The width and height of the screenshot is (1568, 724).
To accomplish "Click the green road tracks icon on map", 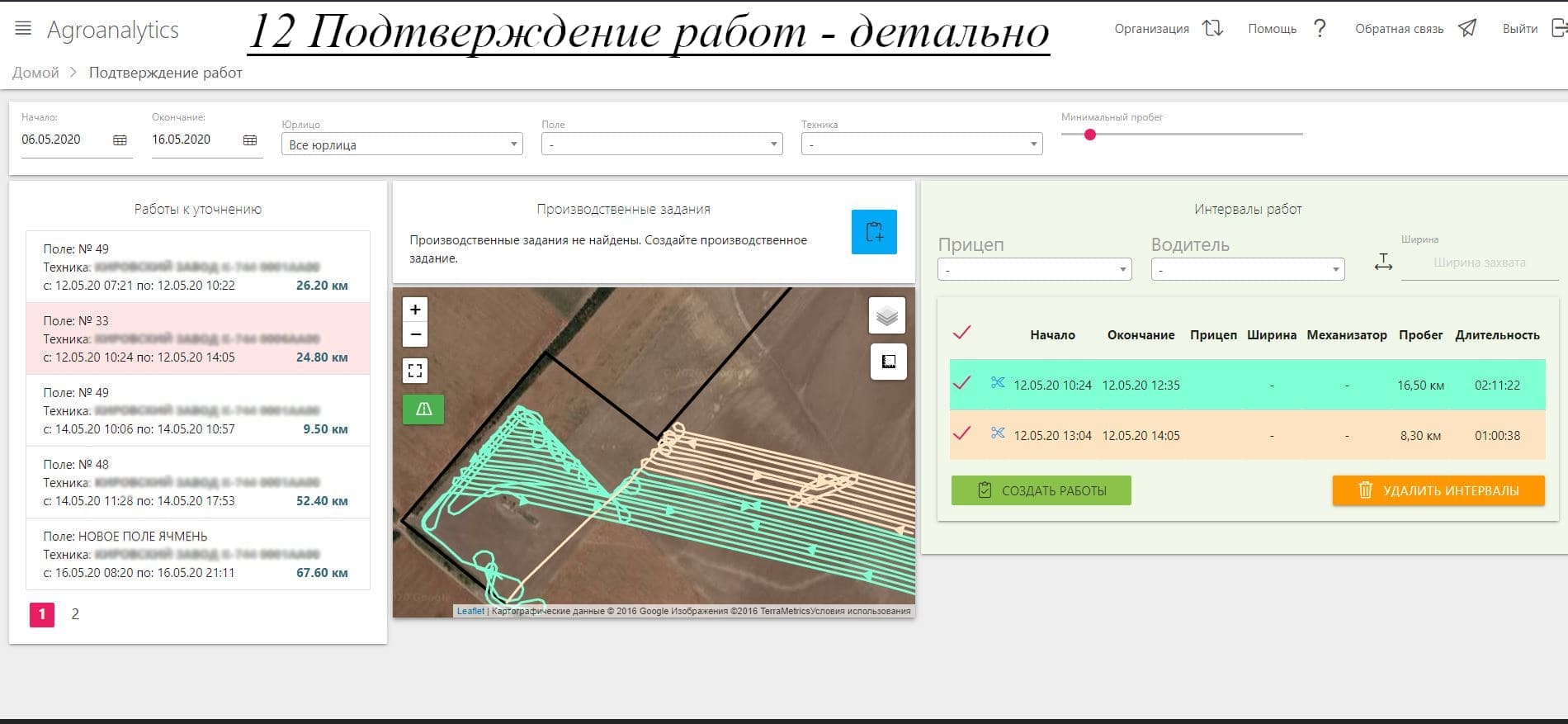I will (423, 409).
